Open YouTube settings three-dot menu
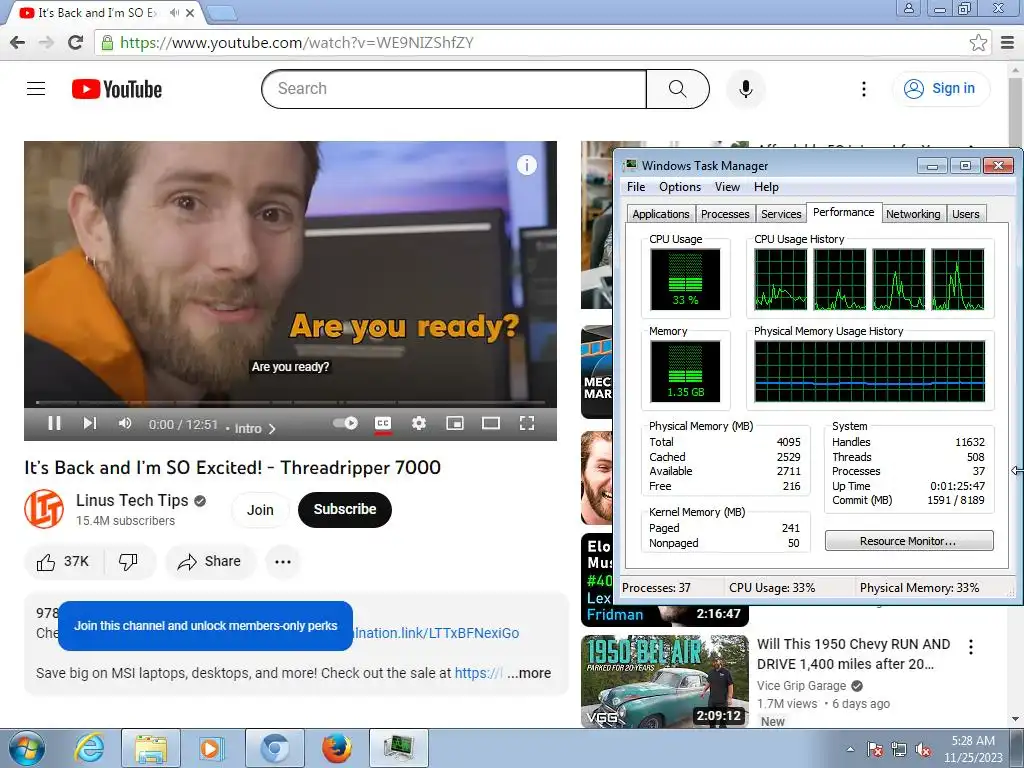The image size is (1024, 768). click(863, 89)
